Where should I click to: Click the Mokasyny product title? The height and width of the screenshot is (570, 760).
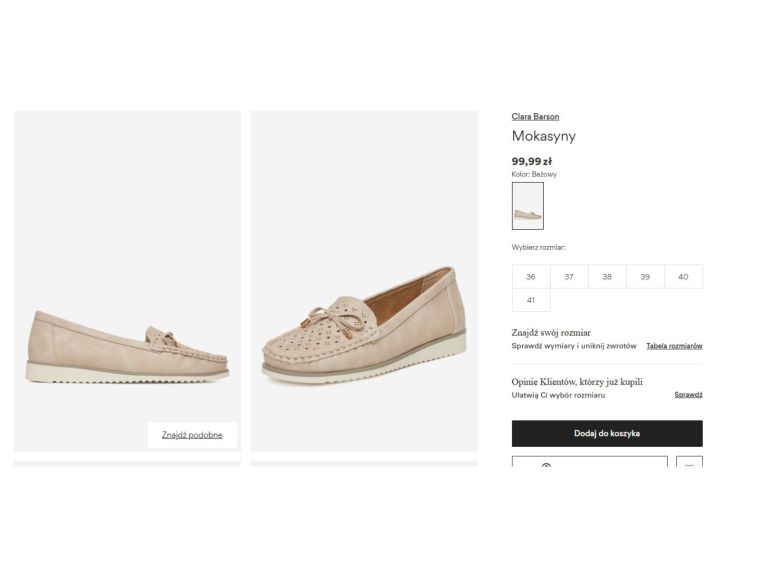click(x=544, y=137)
